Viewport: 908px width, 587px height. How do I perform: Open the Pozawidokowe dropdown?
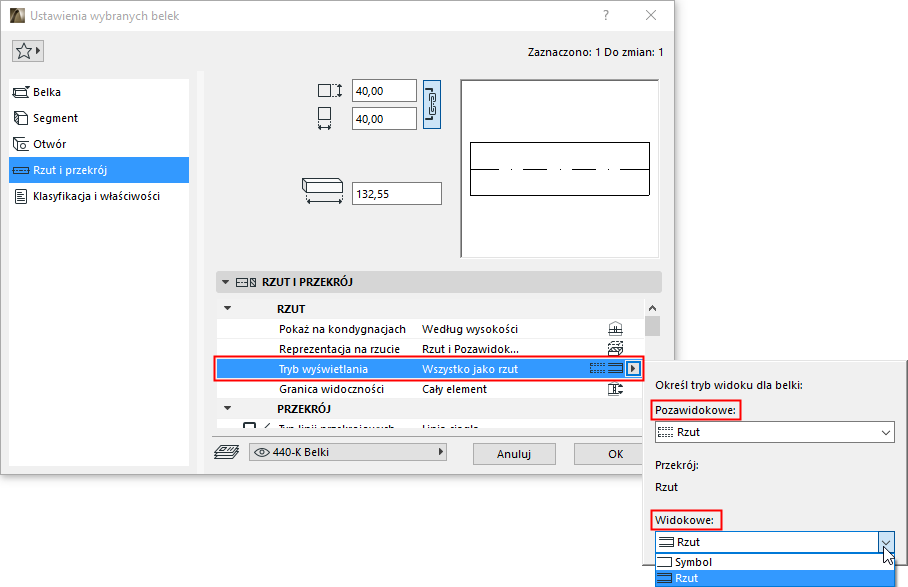coord(775,432)
